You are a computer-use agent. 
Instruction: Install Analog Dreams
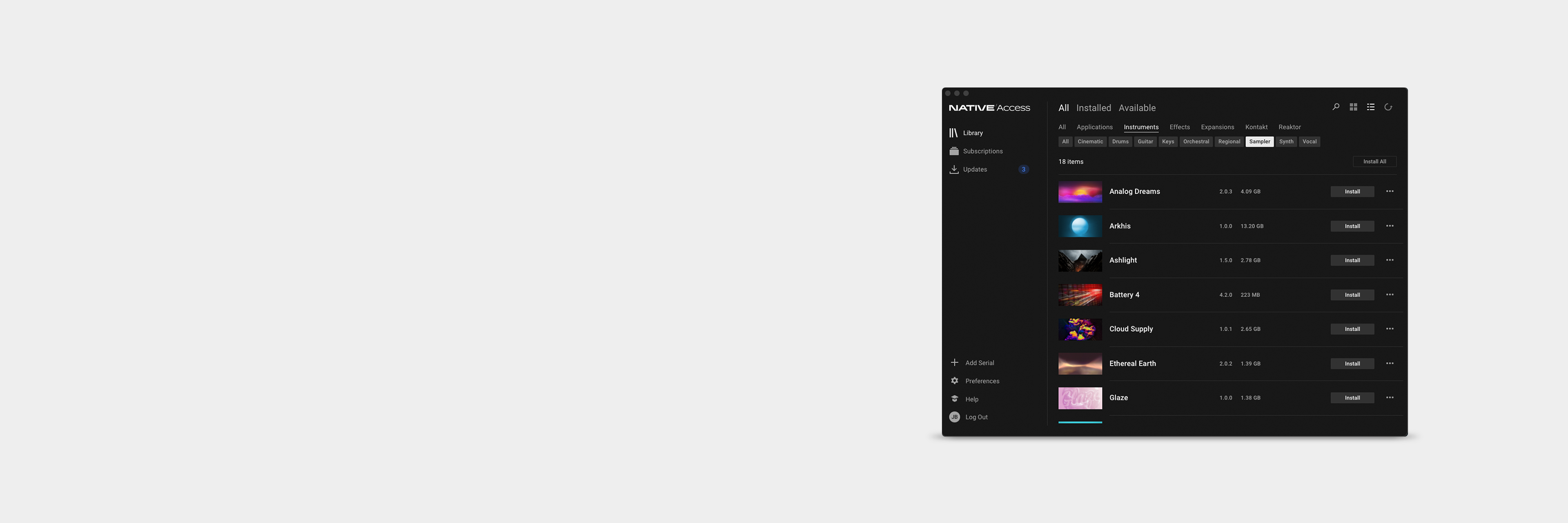pyautogui.click(x=1352, y=192)
